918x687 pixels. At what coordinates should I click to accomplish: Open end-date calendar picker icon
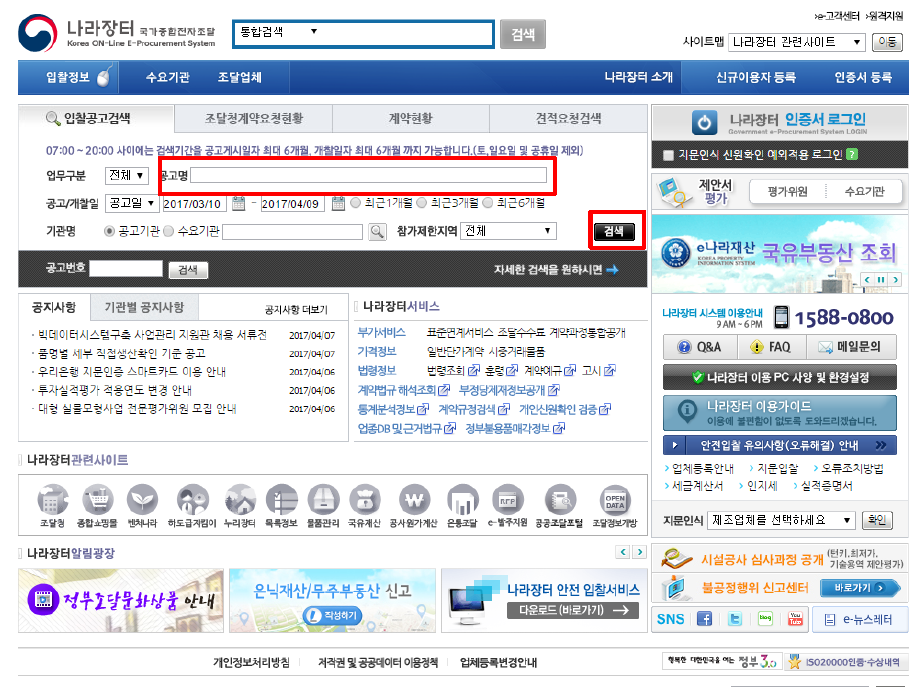(338, 203)
